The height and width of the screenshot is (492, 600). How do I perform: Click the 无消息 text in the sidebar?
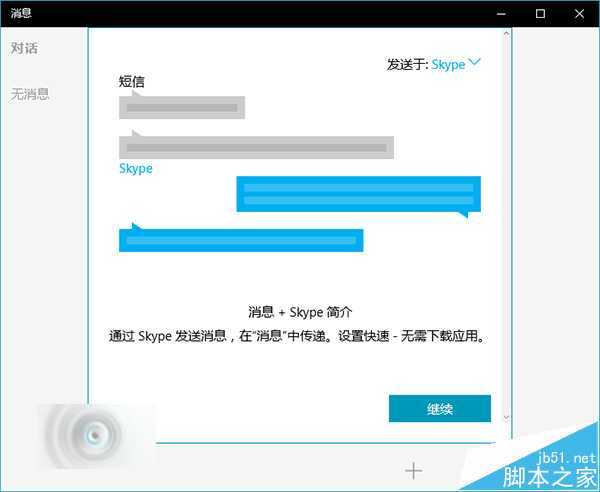pyautogui.click(x=30, y=94)
